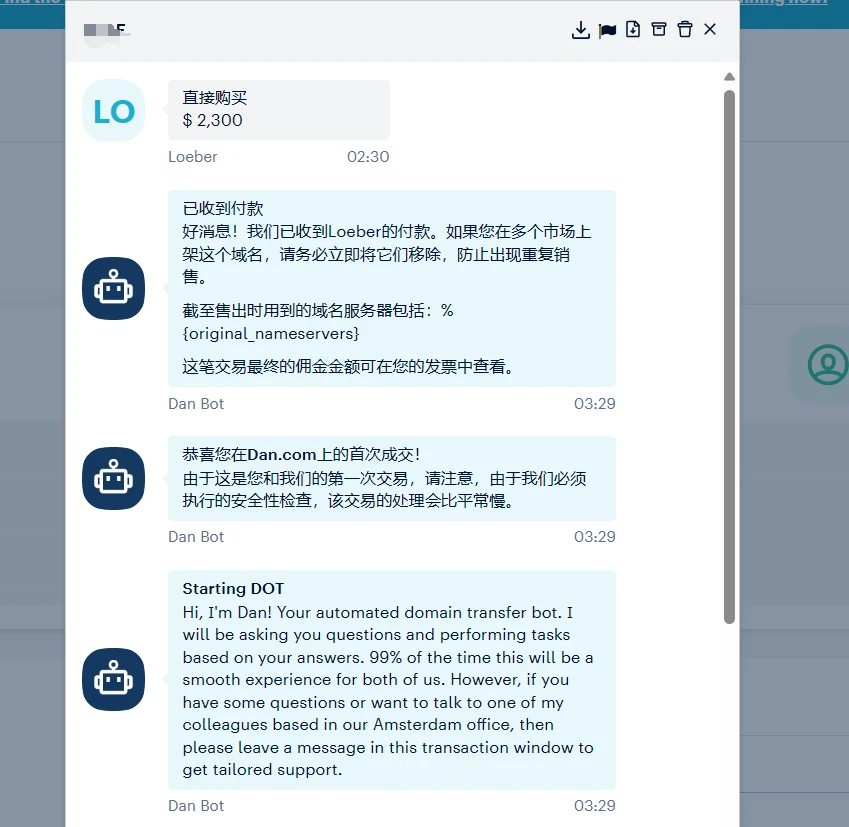Click the file export document icon
Screen dimensions: 849x827
pyautogui.click(x=633, y=30)
